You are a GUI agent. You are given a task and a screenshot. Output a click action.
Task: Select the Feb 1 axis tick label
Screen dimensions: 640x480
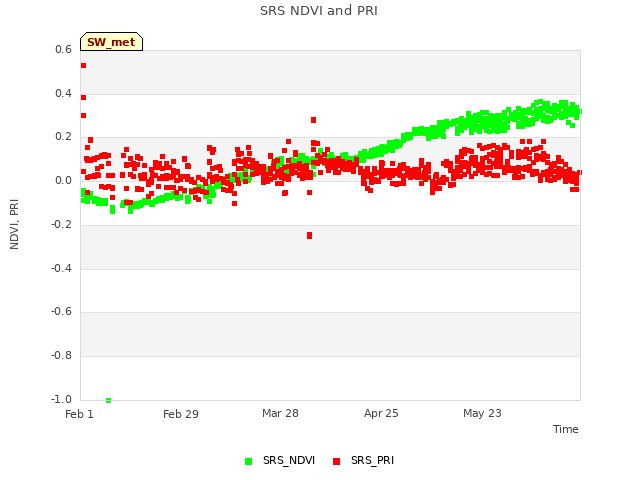click(79, 414)
